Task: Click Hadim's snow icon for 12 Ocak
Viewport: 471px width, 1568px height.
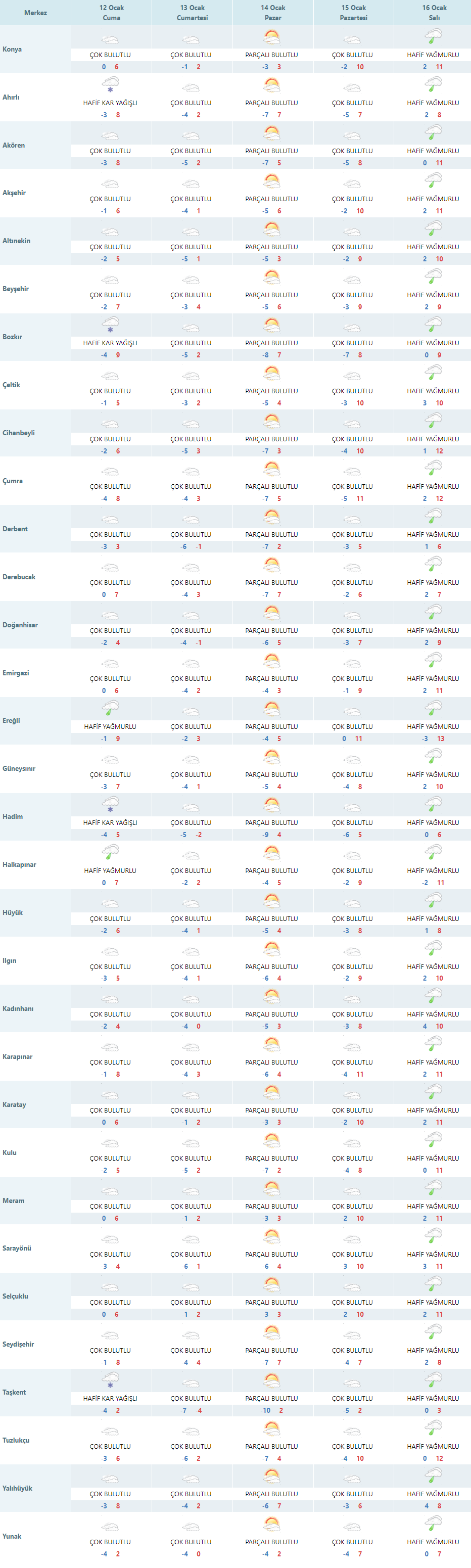Action: click(110, 805)
